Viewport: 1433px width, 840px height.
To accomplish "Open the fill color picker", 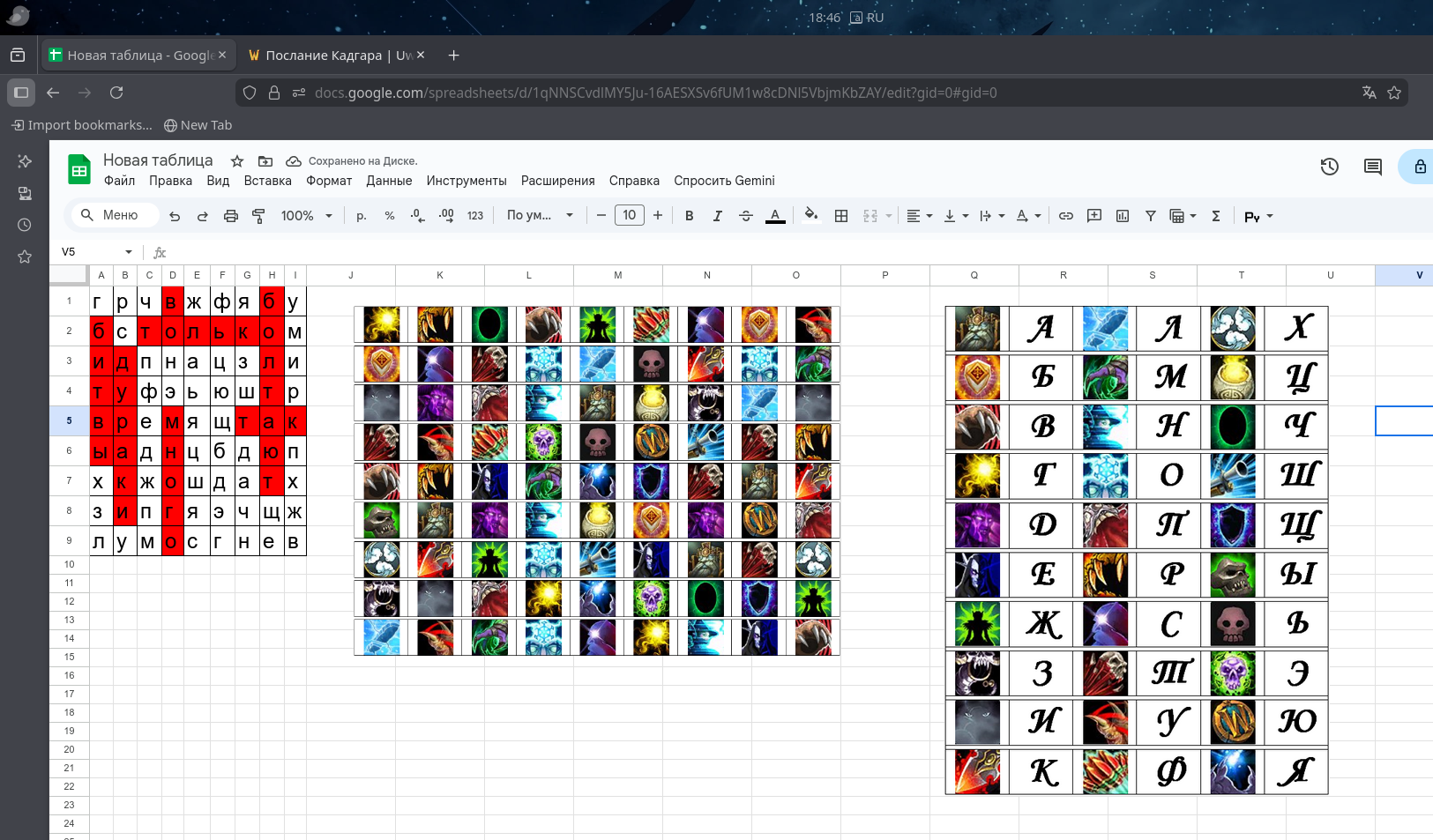I will click(x=810, y=215).
